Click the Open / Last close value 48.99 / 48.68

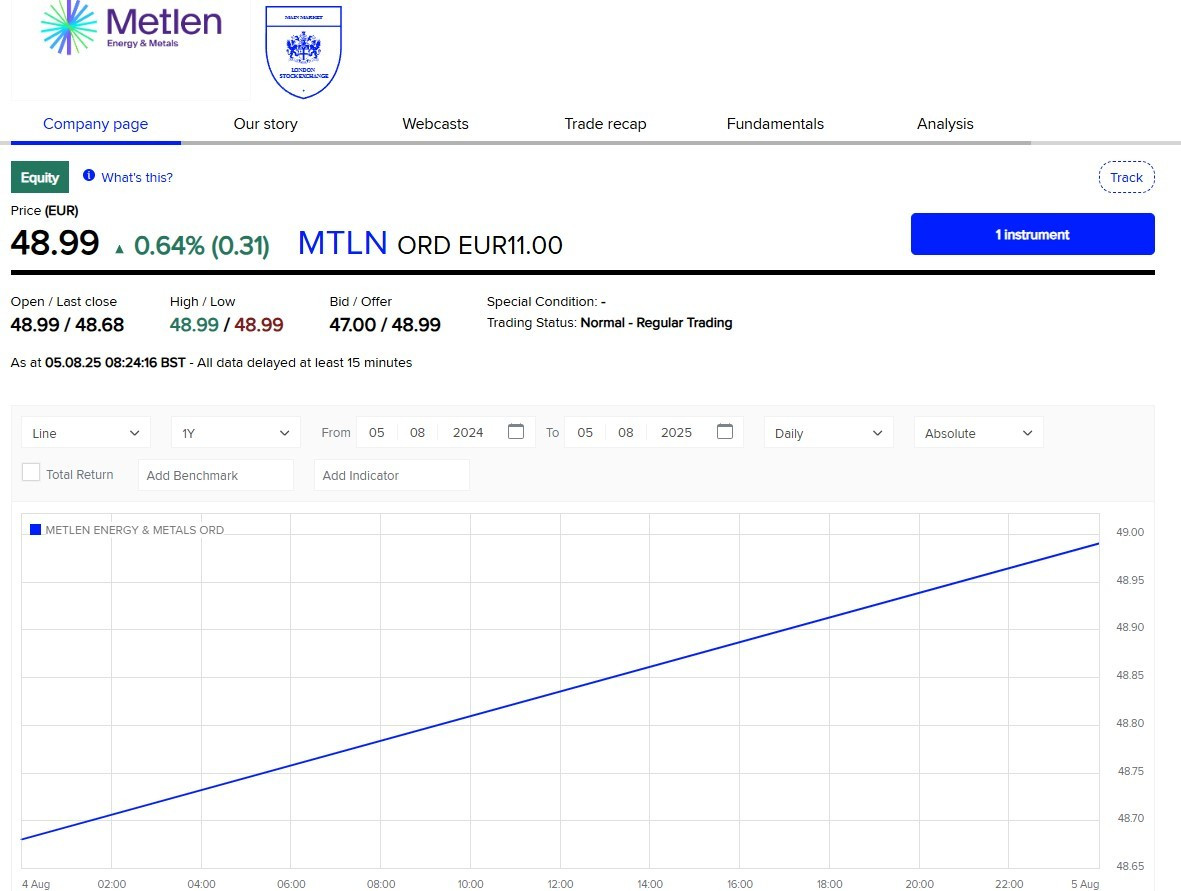pyautogui.click(x=68, y=325)
